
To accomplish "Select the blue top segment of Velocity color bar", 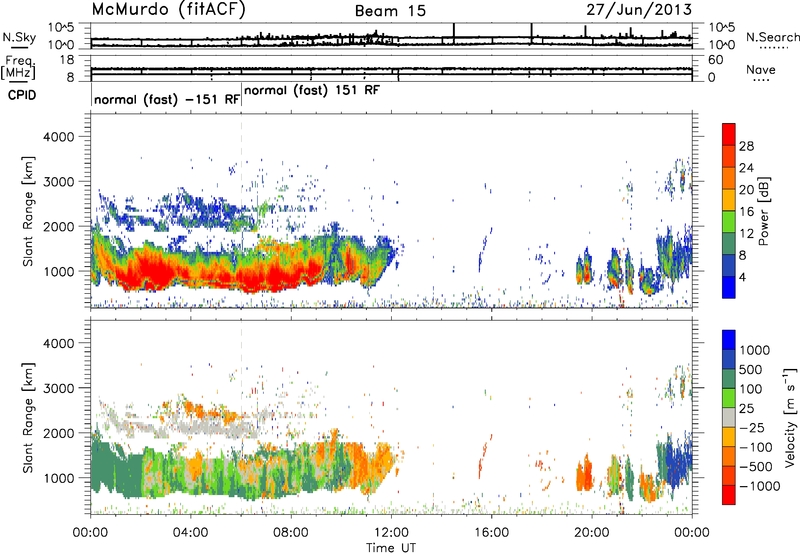I will click(729, 340).
